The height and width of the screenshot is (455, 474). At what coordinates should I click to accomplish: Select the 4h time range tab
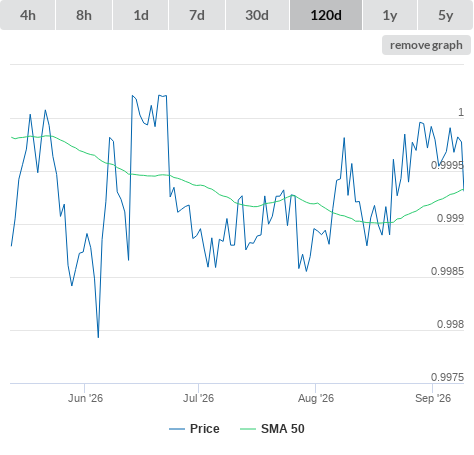point(28,15)
